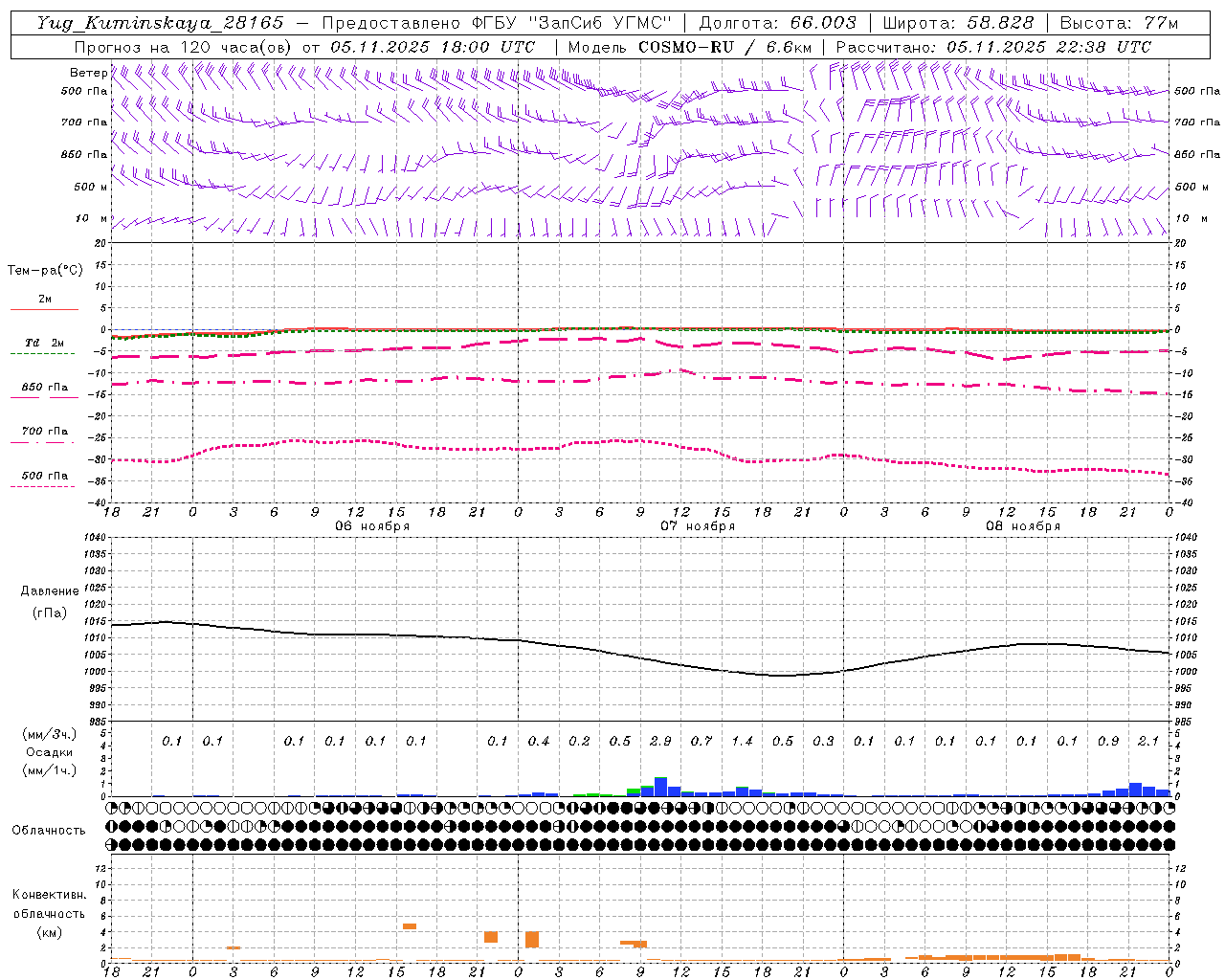The width and height of the screenshot is (1225, 980).
Task: Click the 1.4 precipitation value
Action: (x=742, y=741)
